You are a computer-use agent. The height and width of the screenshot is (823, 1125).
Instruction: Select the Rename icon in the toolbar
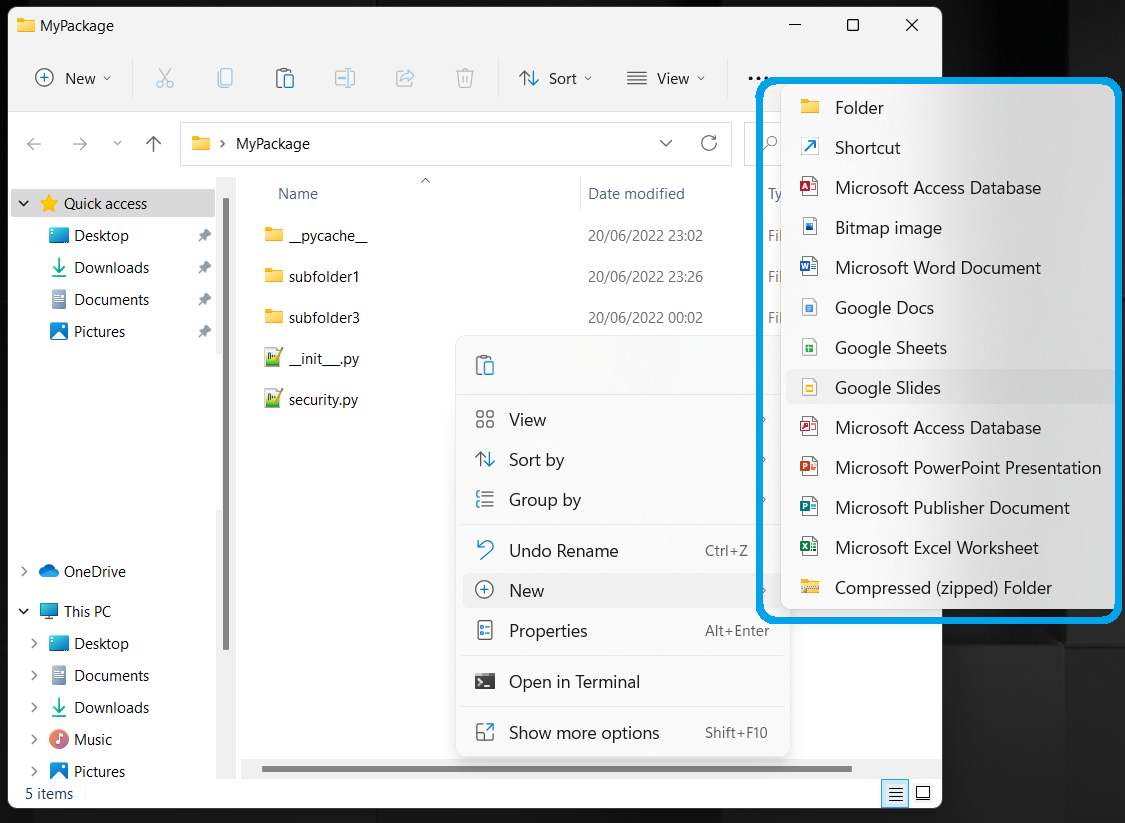pos(345,78)
